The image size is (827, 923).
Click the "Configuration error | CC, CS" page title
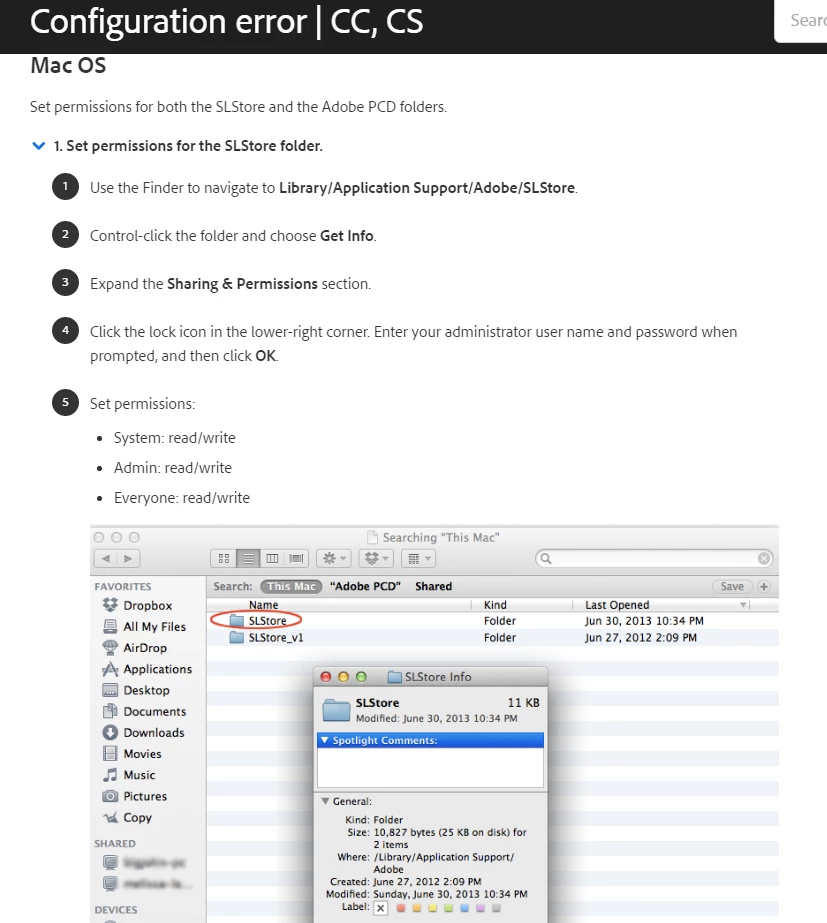(x=227, y=22)
